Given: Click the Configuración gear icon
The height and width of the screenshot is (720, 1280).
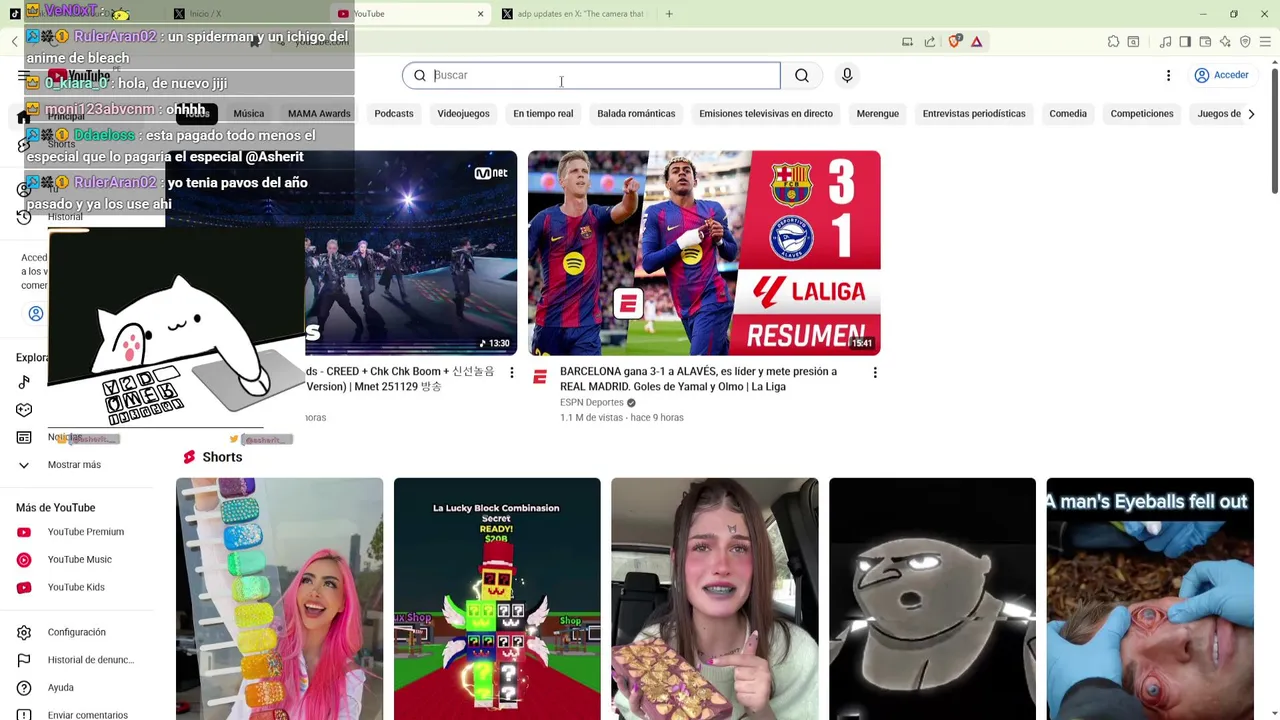Looking at the screenshot, I should (x=24, y=632).
